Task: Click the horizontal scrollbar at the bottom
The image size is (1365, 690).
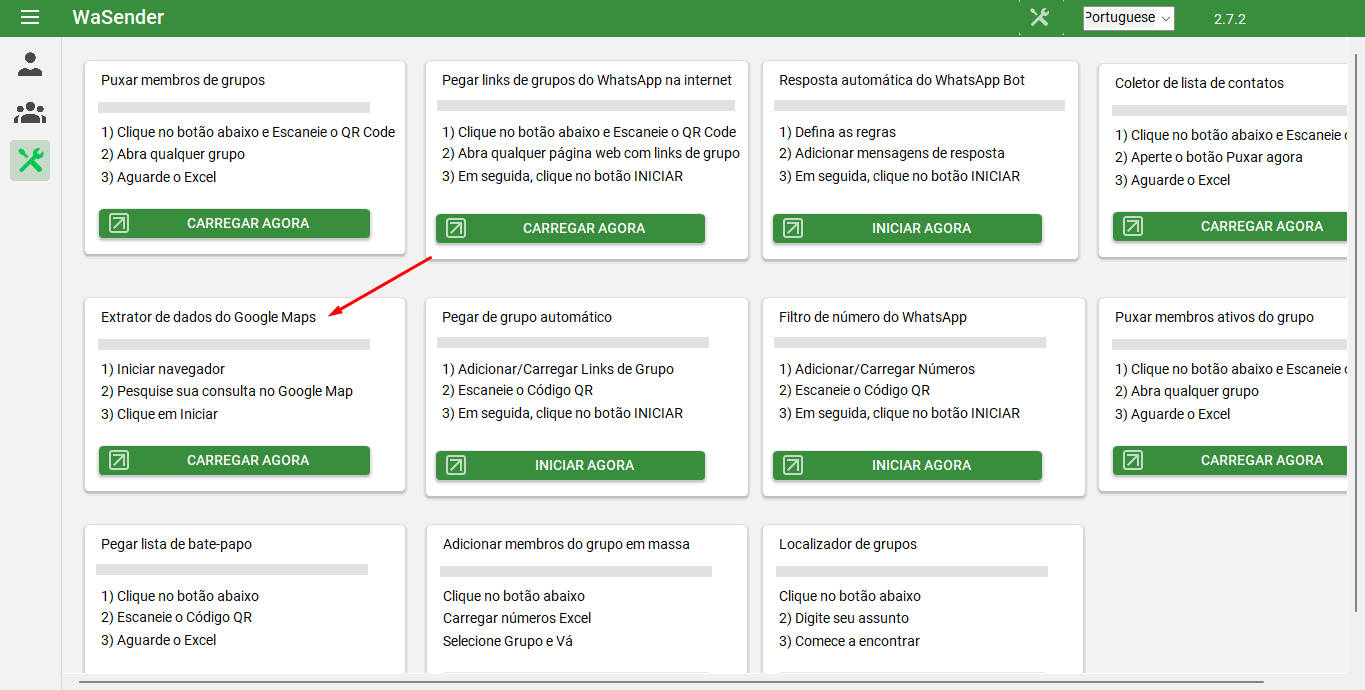Action: pos(670,682)
